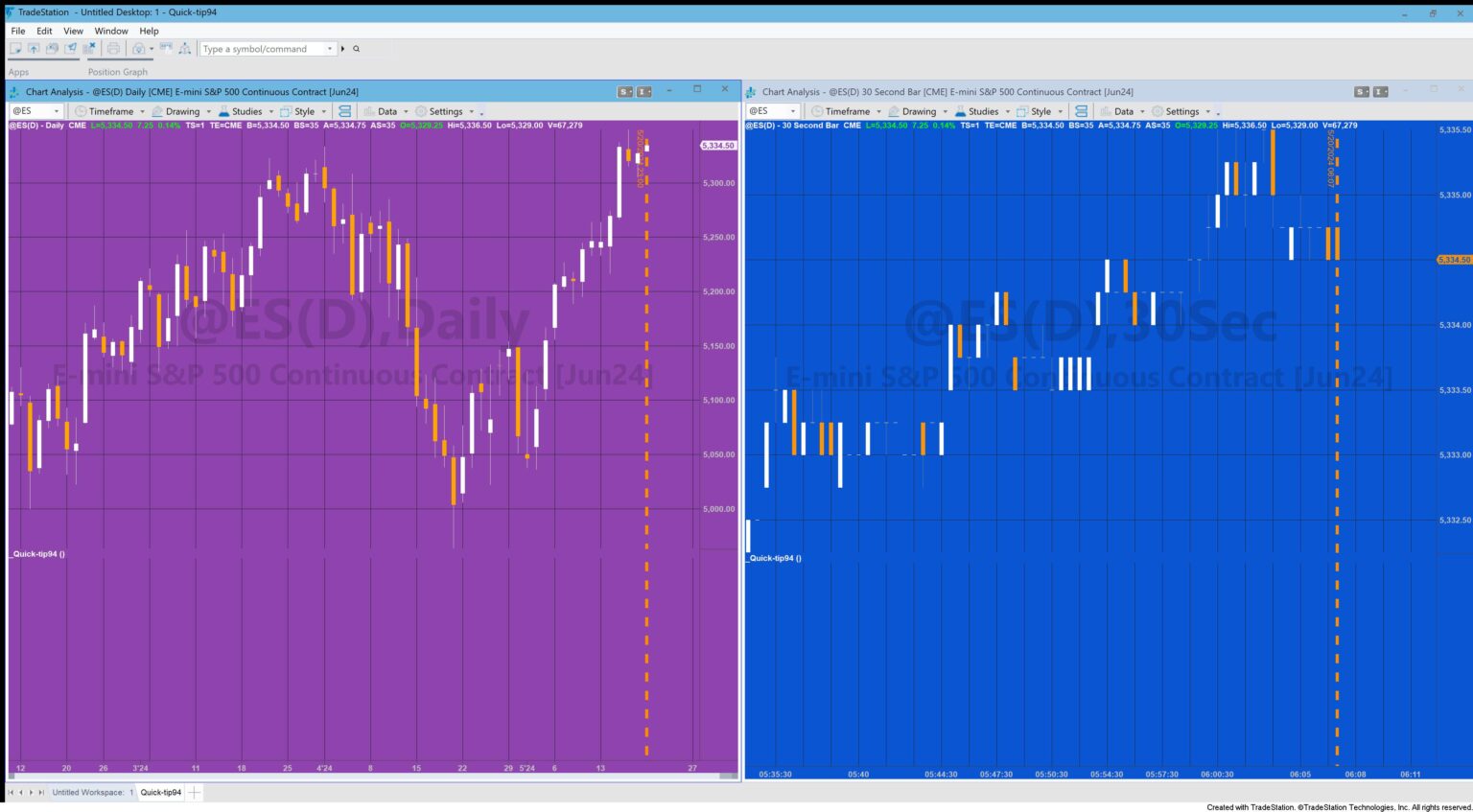Image resolution: width=1473 pixels, height=812 pixels.
Task: Open the Window menu
Action: (x=111, y=31)
